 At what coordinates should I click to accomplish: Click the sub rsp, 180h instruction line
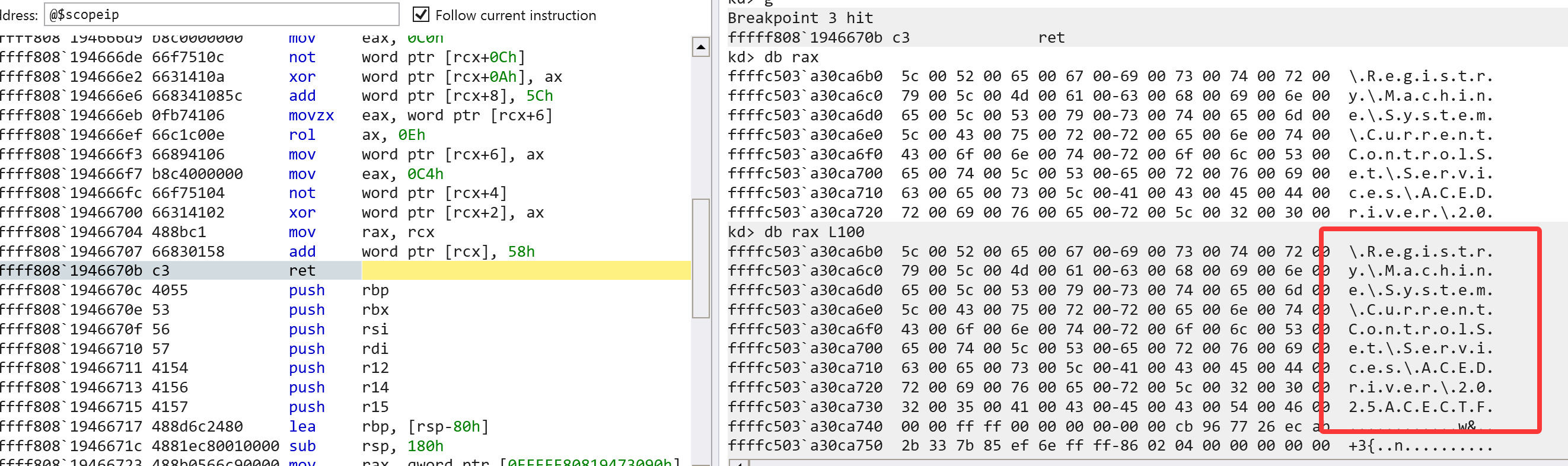[365, 446]
